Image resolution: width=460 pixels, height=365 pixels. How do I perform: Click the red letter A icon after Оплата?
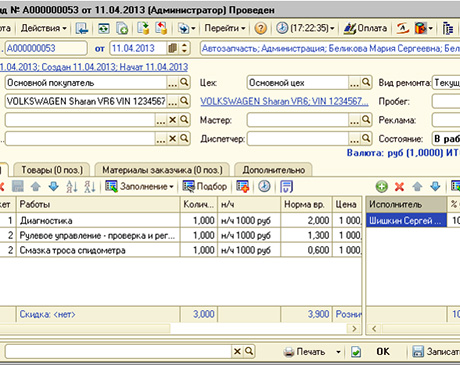click(x=402, y=28)
